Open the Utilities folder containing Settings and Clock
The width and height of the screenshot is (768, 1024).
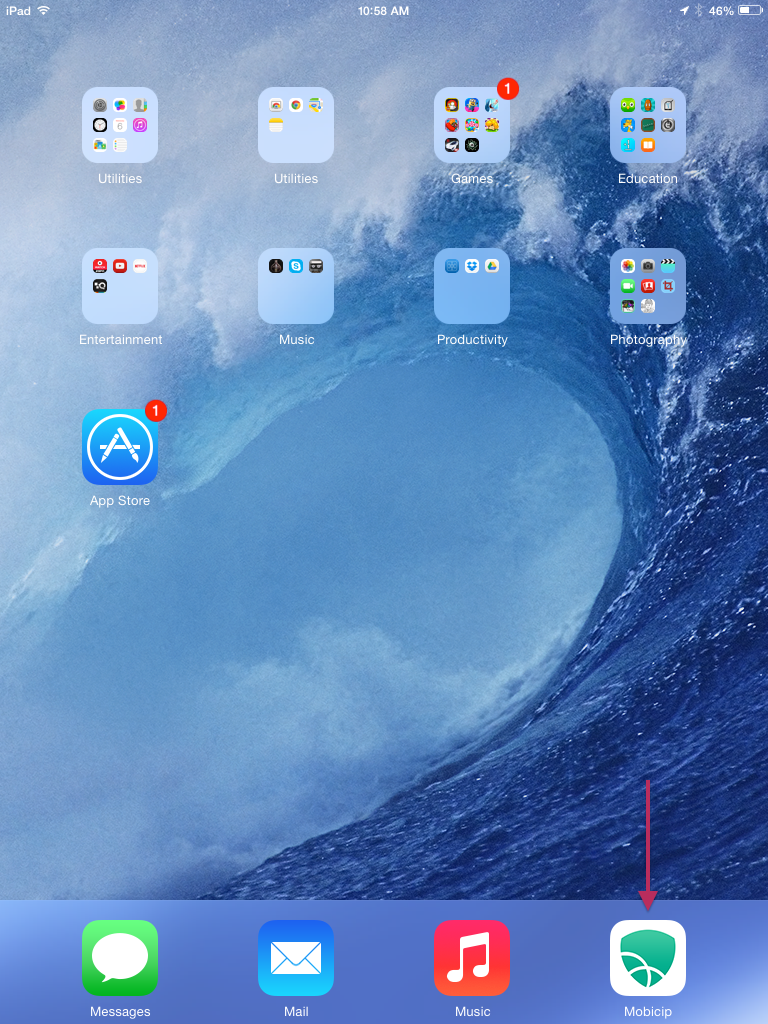[x=120, y=125]
